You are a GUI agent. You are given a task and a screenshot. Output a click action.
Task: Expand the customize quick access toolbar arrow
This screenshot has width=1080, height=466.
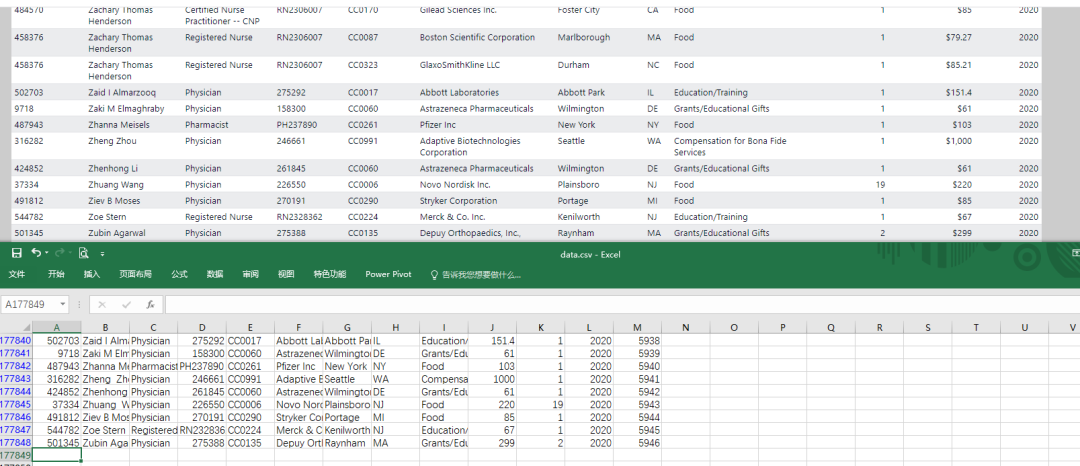point(103,254)
